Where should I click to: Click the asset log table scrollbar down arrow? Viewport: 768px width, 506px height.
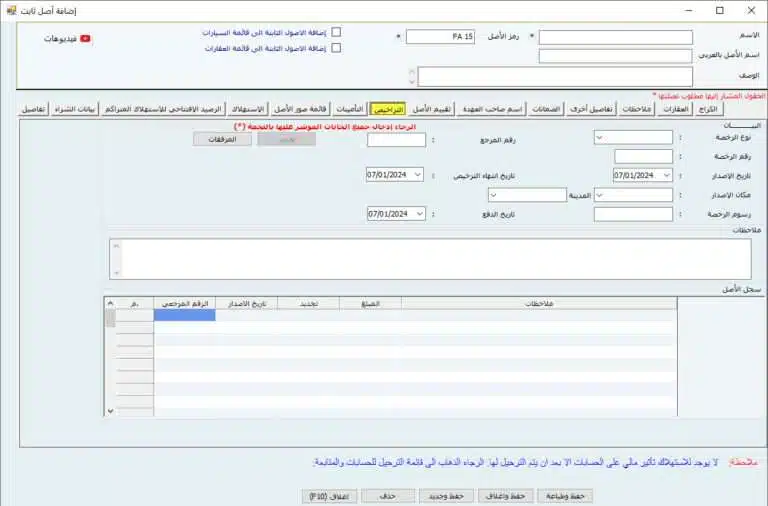(110, 410)
